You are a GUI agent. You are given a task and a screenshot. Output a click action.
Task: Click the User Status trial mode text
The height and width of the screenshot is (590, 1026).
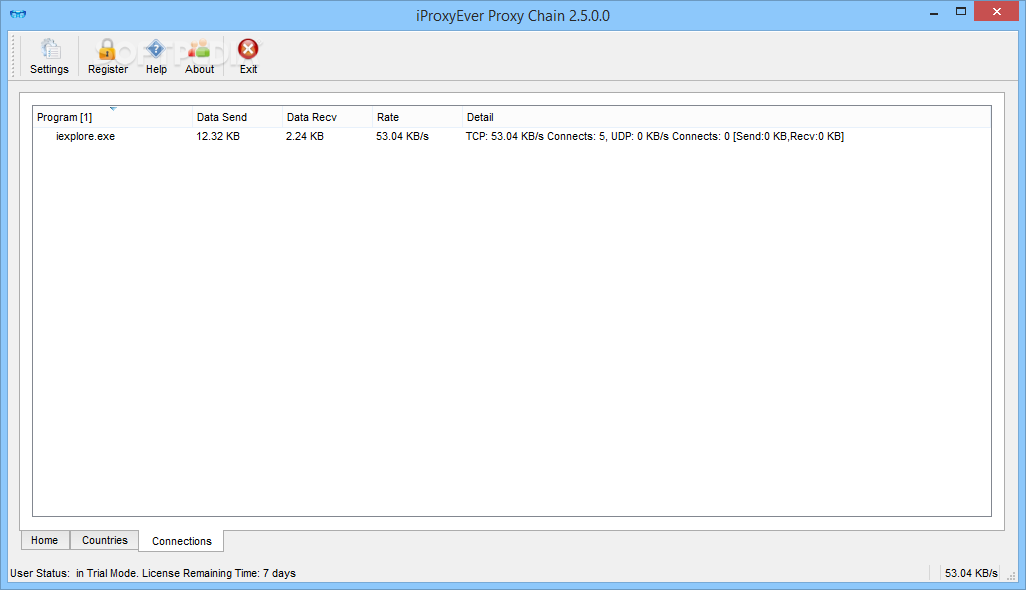coord(153,573)
